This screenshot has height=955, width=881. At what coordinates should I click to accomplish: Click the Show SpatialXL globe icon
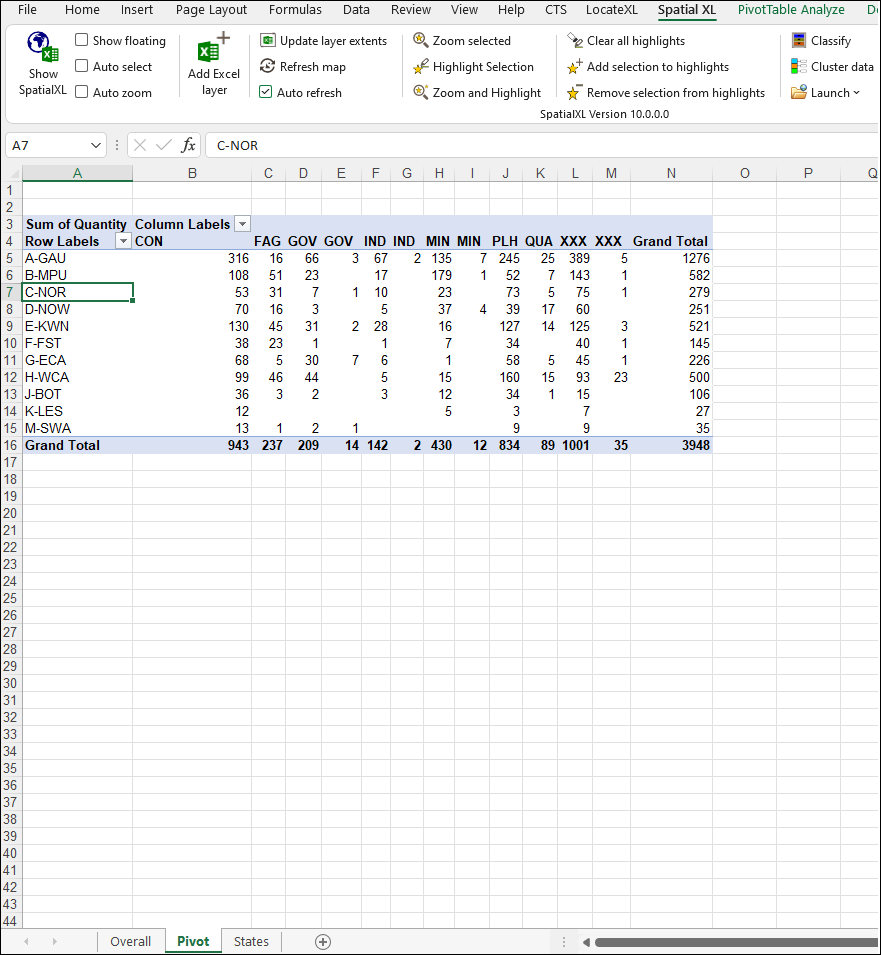pos(42,47)
